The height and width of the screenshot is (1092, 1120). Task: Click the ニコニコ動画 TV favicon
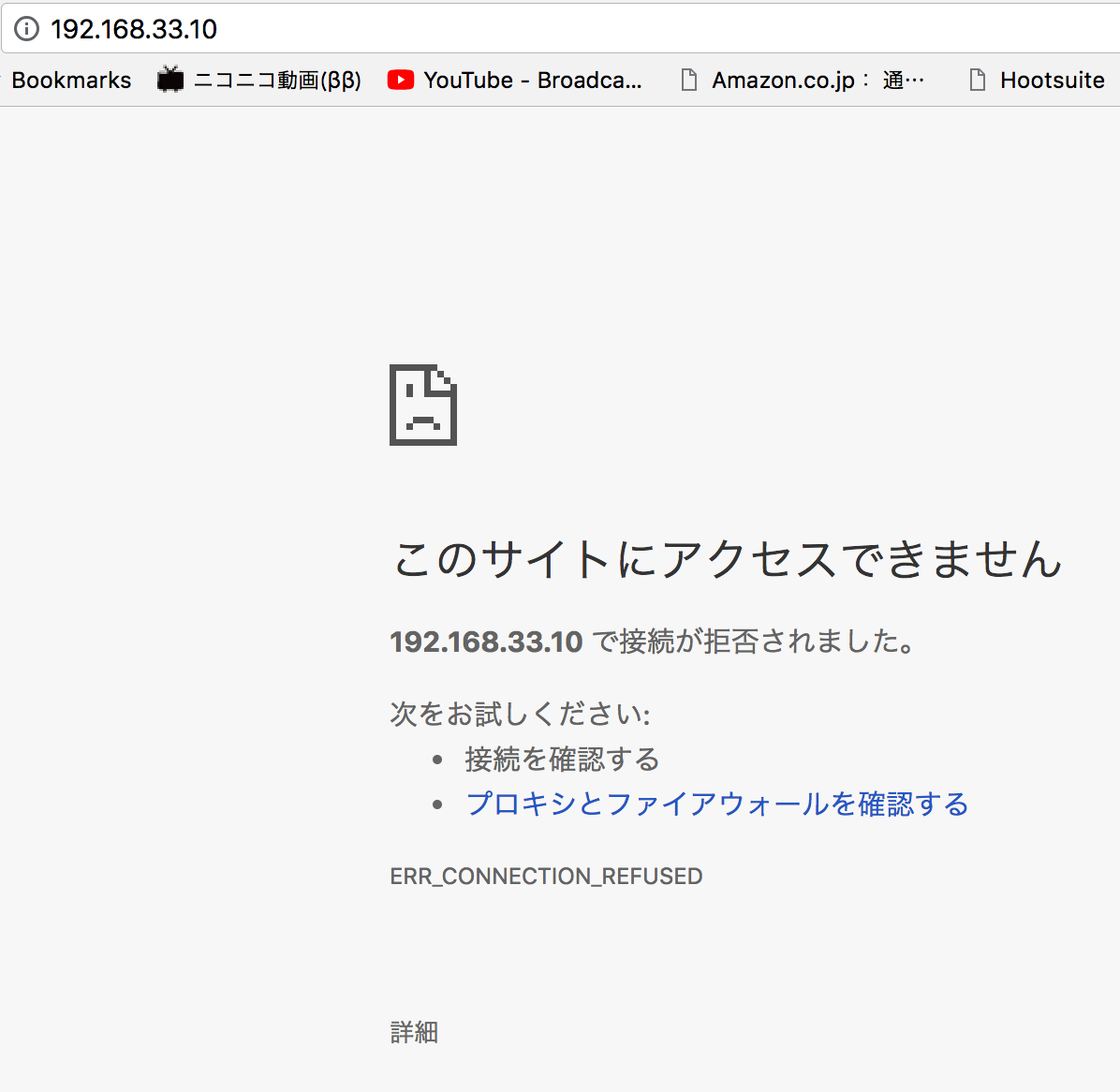pos(170,81)
